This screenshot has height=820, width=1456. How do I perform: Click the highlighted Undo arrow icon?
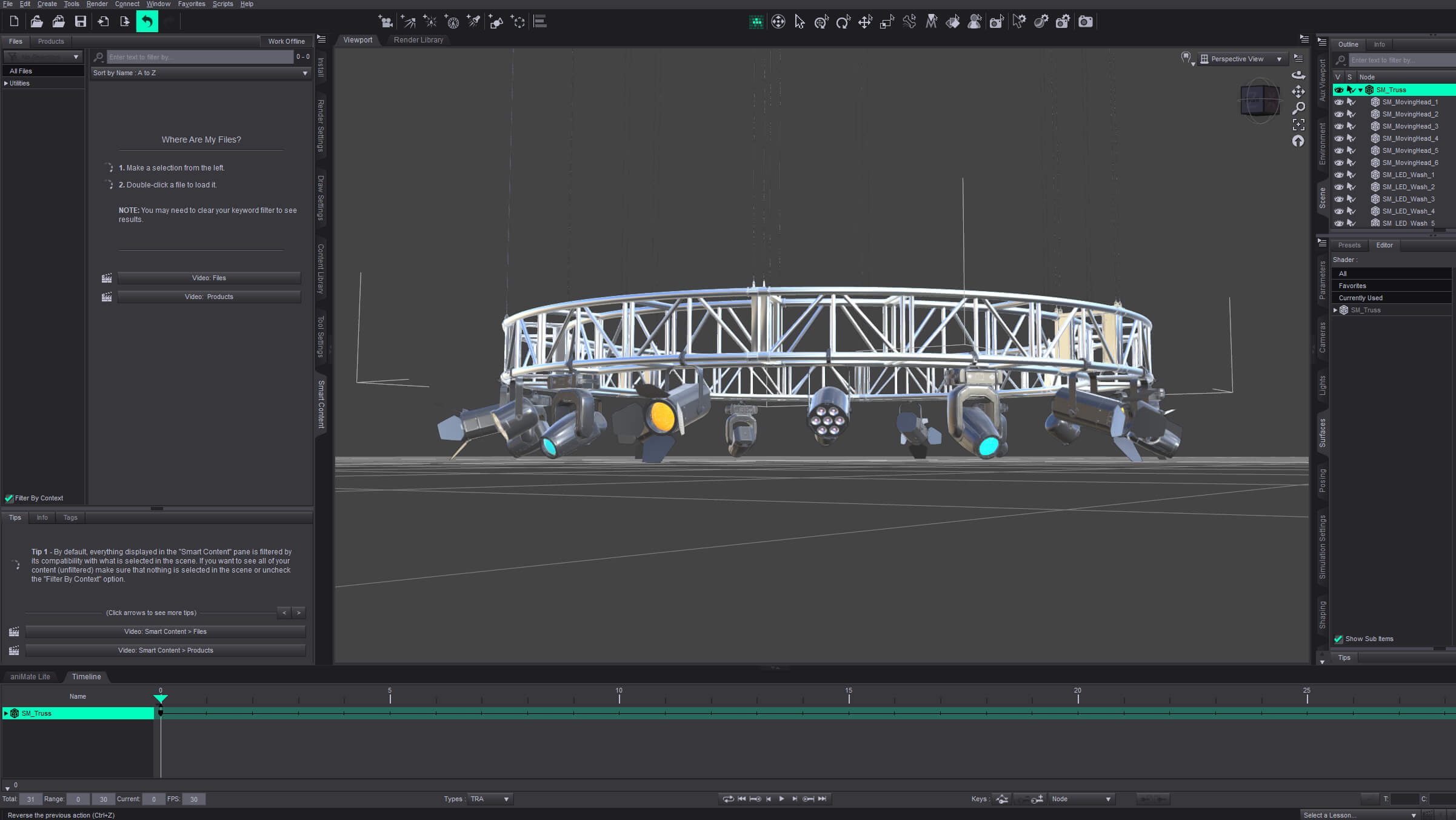point(147,22)
